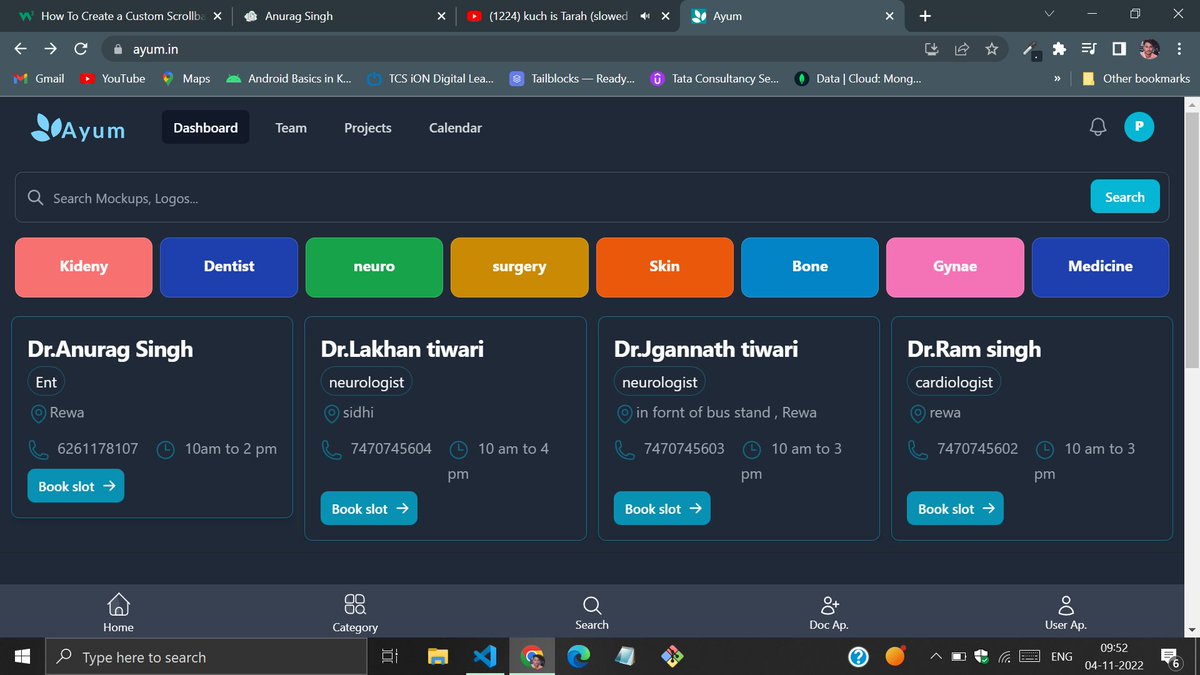Select the pink Gynae category tile
The height and width of the screenshot is (675, 1200).
tap(955, 267)
